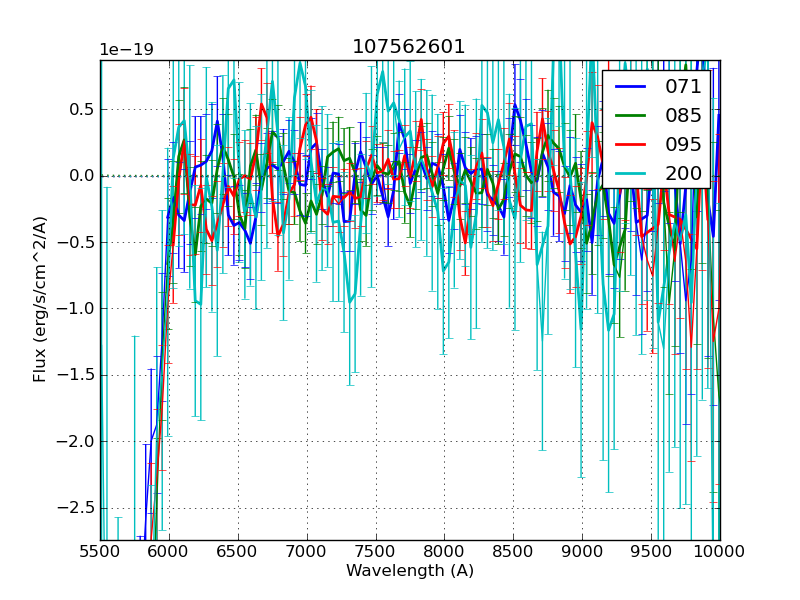Select the 095 legend label
The image size is (800, 600).
point(683,144)
